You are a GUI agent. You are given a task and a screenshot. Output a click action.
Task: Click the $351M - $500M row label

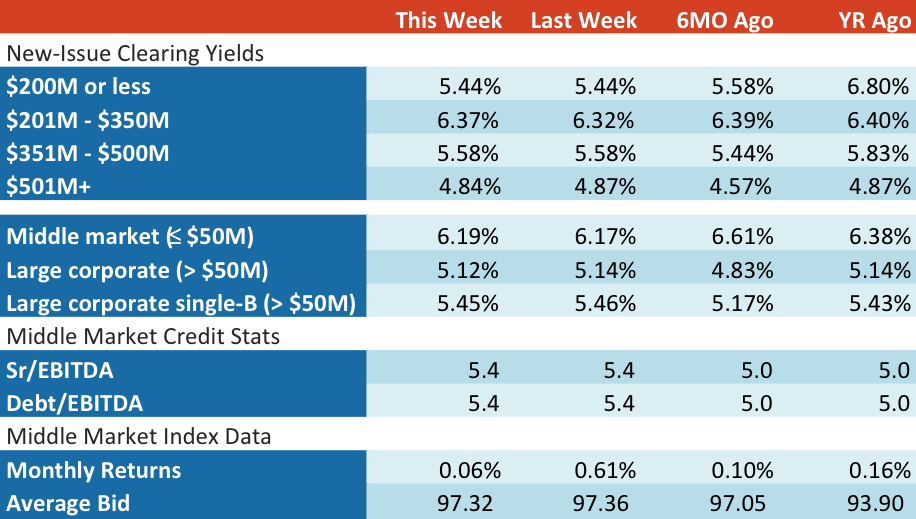[88, 154]
